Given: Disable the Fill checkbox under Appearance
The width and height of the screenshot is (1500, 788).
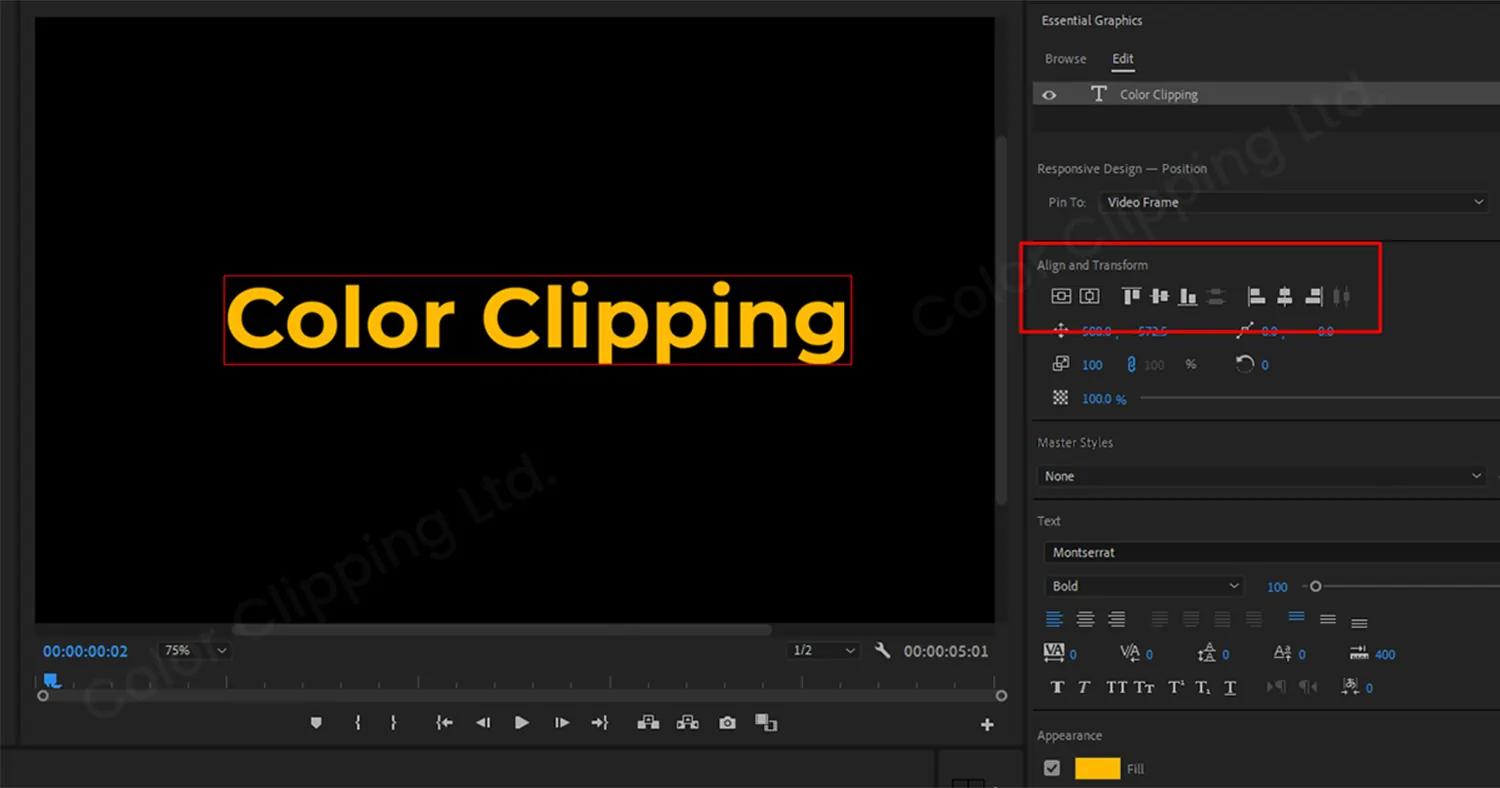Looking at the screenshot, I should point(1051,768).
